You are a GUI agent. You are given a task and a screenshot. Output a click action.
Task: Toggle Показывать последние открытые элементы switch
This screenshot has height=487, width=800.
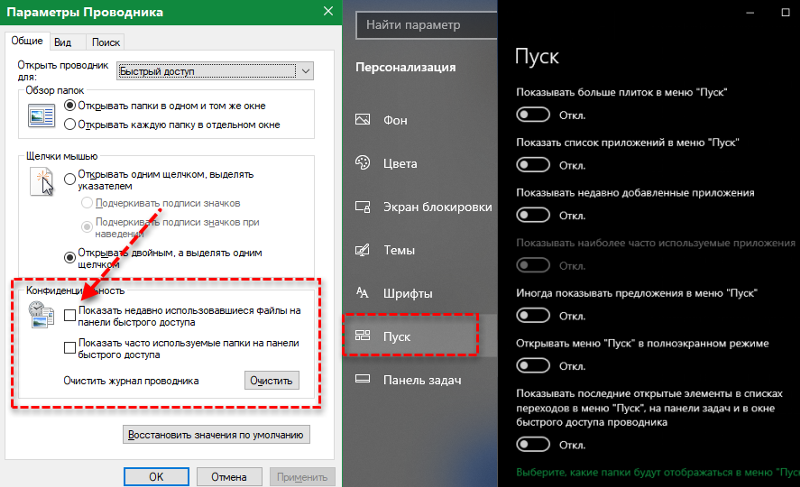point(533,445)
